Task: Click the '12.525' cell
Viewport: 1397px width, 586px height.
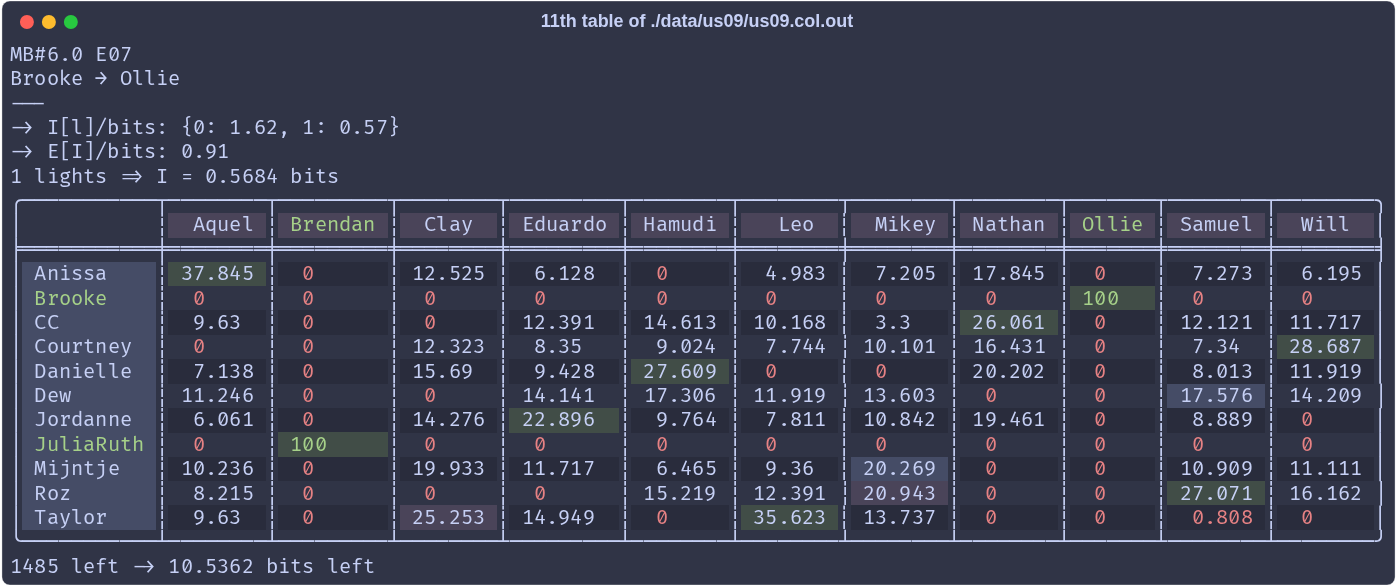Action: [x=448, y=273]
